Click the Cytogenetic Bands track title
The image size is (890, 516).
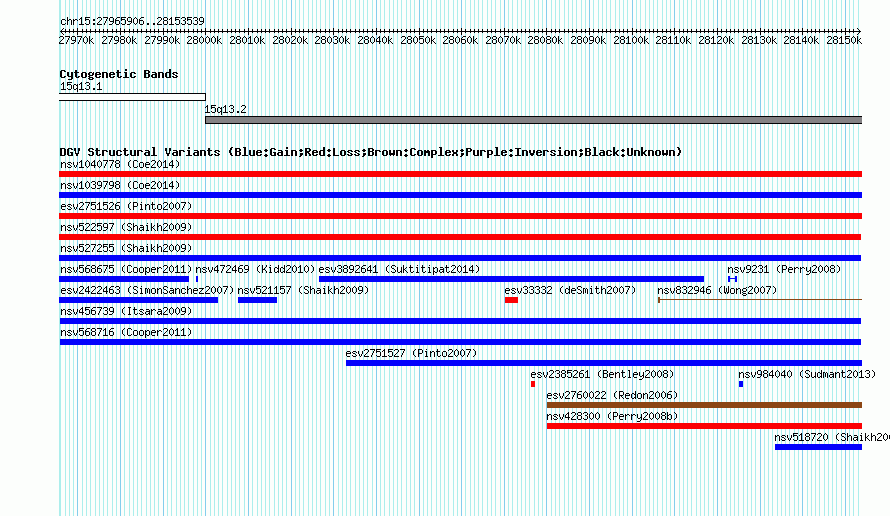[x=119, y=74]
